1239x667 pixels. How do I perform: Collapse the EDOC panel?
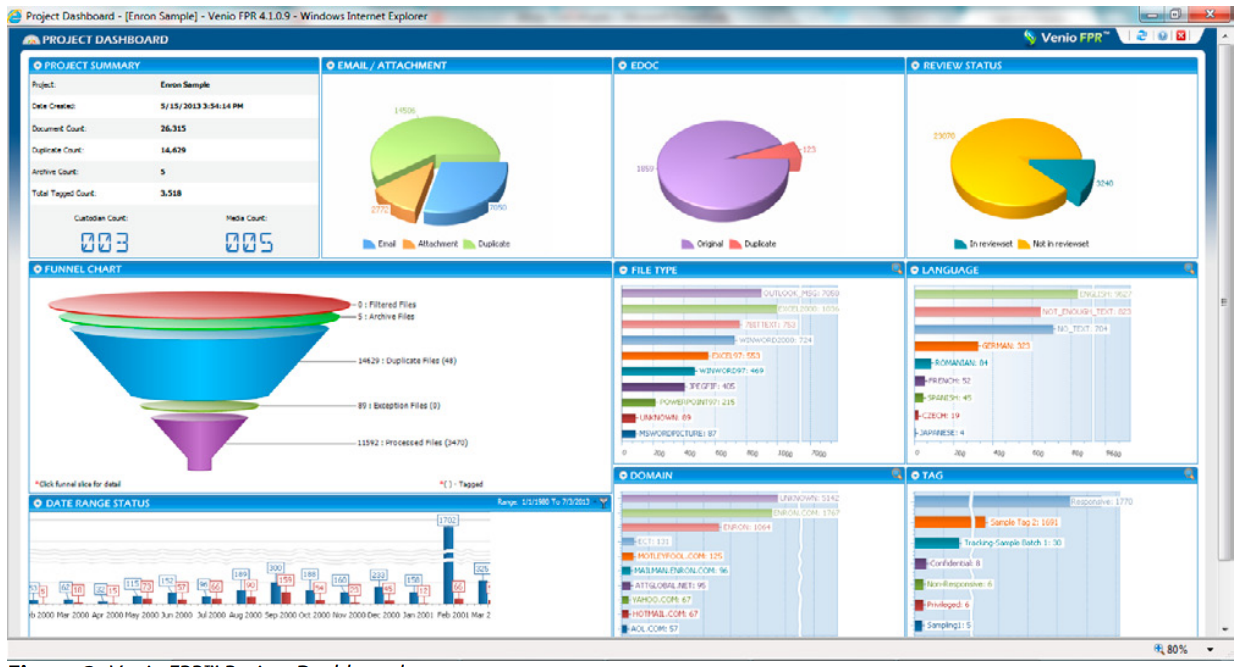623,65
